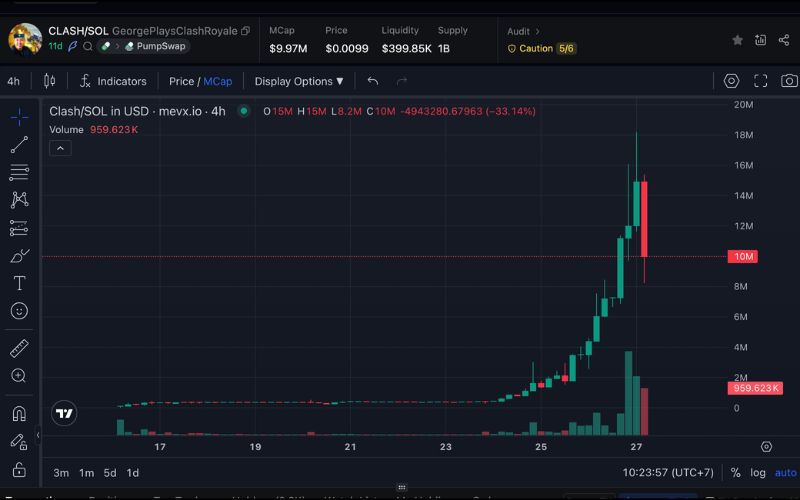Select the crosshair cursor tool

tap(19, 117)
